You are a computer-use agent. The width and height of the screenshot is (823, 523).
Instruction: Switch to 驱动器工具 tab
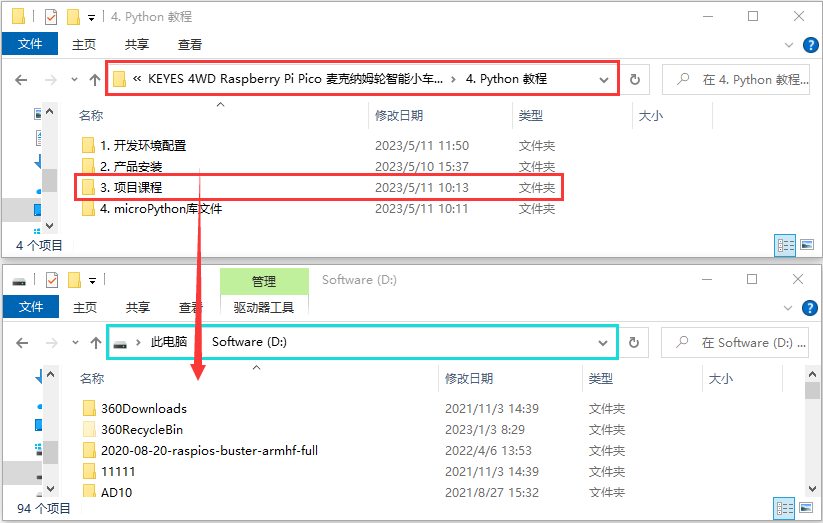click(263, 308)
